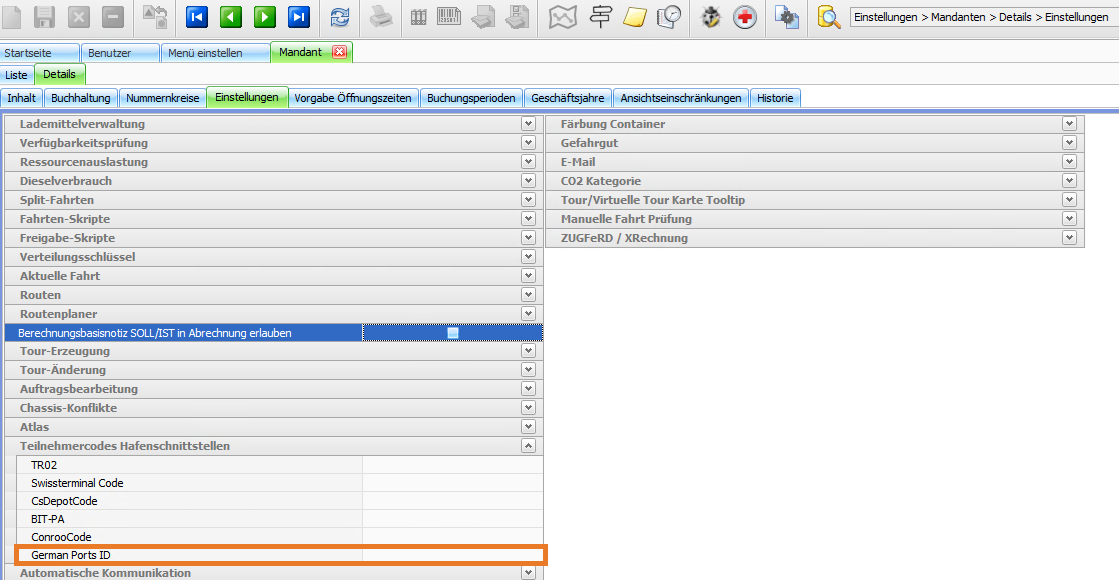The width and height of the screenshot is (1119, 580).
Task: Jump to the last record
Action: [x=299, y=17]
